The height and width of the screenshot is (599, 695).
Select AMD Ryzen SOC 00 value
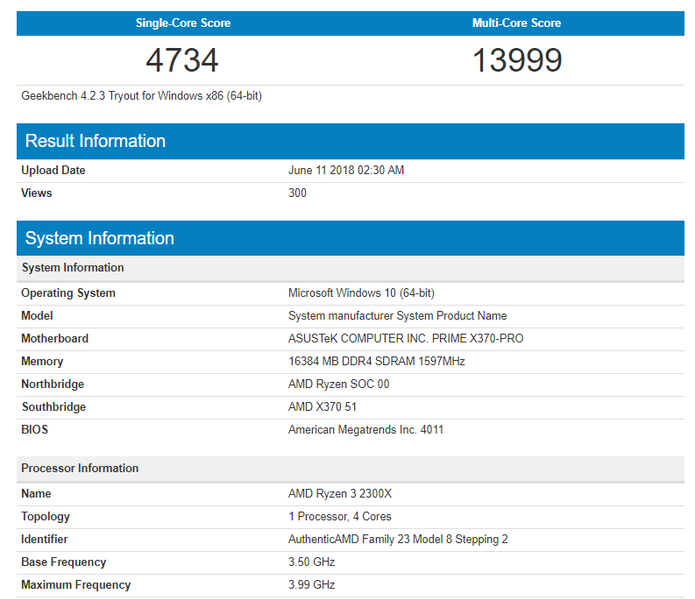pyautogui.click(x=339, y=384)
